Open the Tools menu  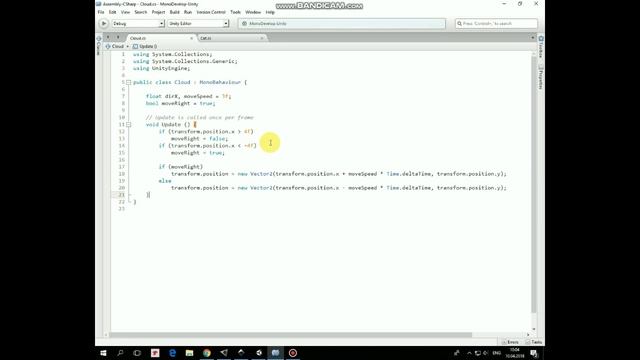pos(236,12)
